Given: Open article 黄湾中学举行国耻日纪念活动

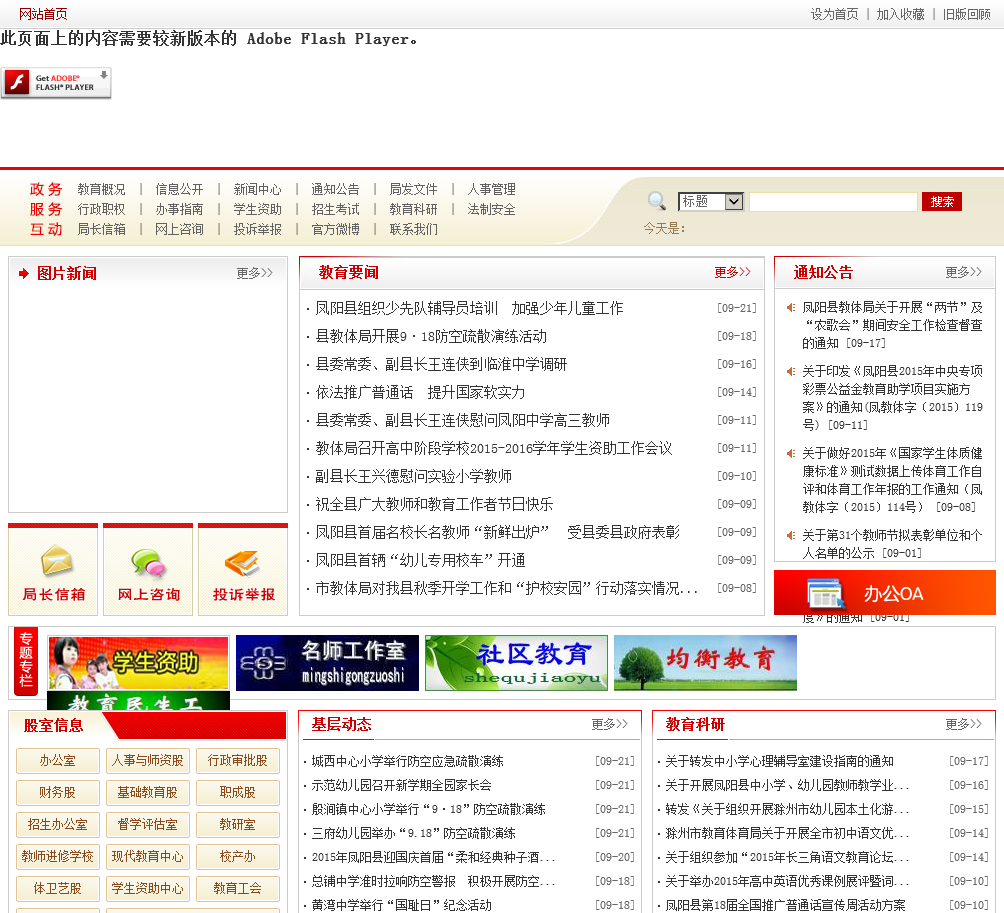Looking at the screenshot, I should coord(401,905).
